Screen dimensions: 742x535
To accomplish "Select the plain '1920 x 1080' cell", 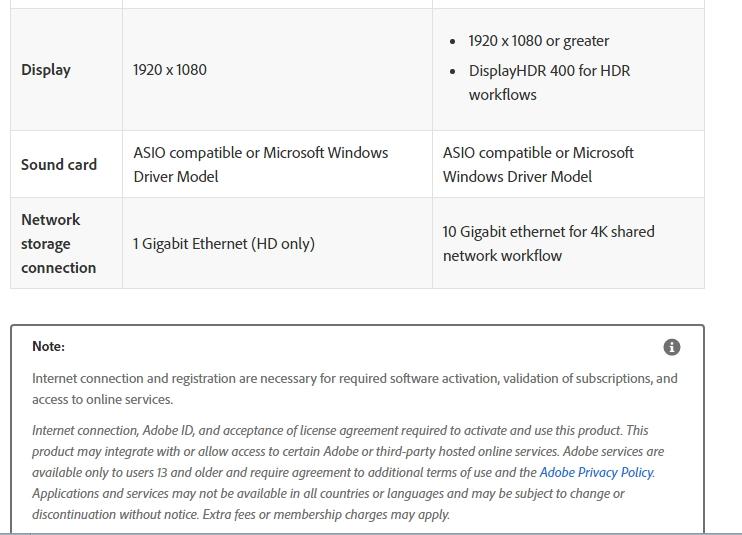I will pos(169,70).
